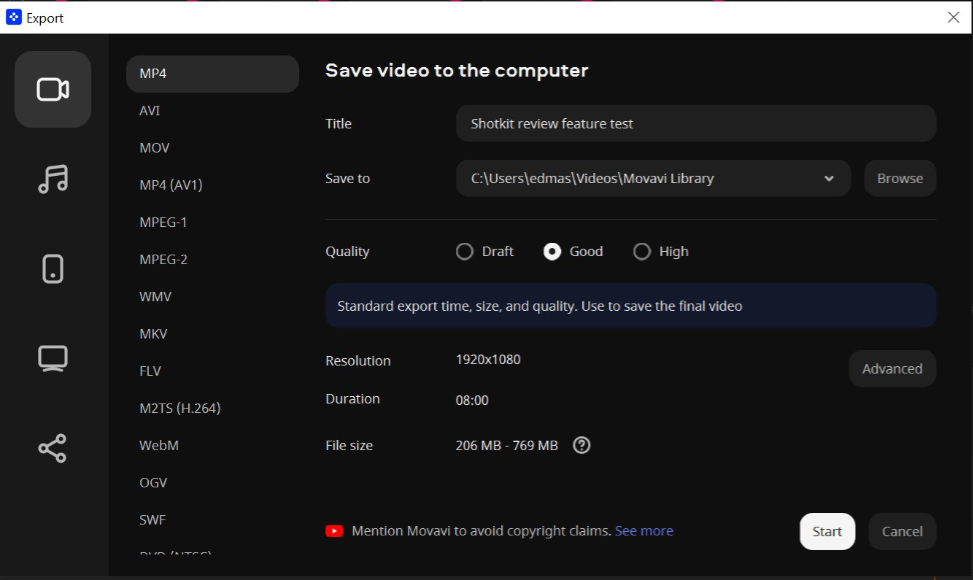Click the file size 206 MB - 769 MB

pyautogui.click(x=506, y=445)
